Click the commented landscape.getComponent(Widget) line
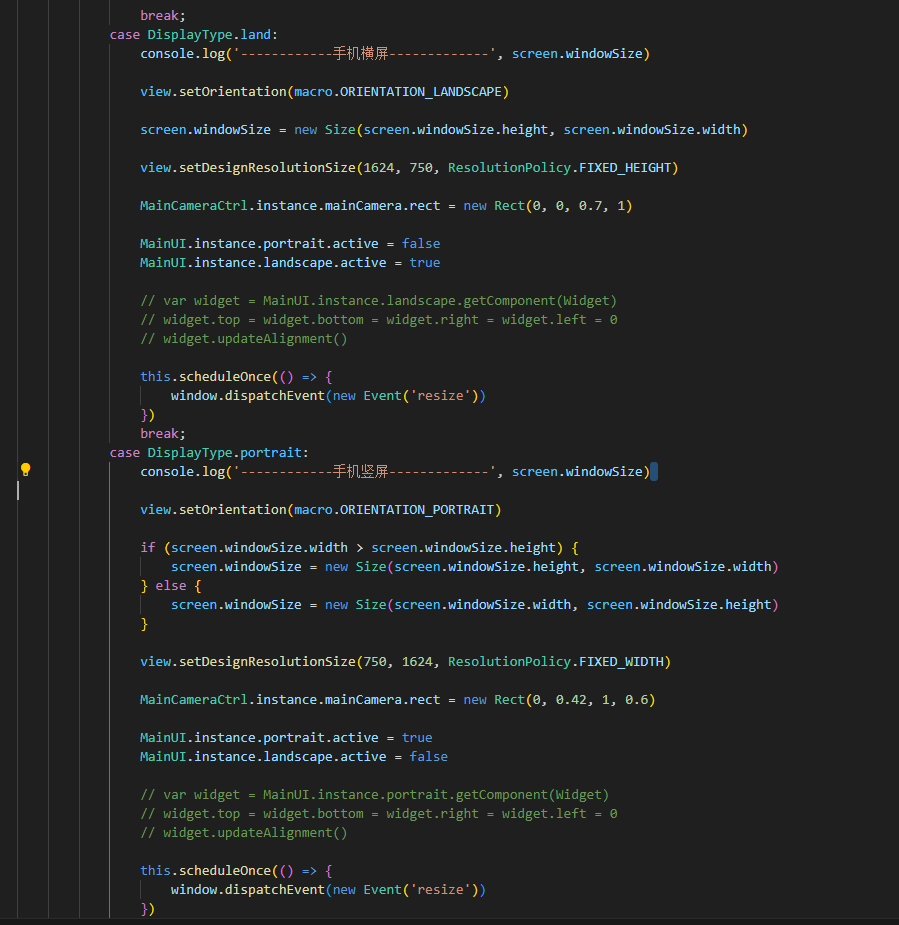The height and width of the screenshot is (925, 899). (378, 300)
